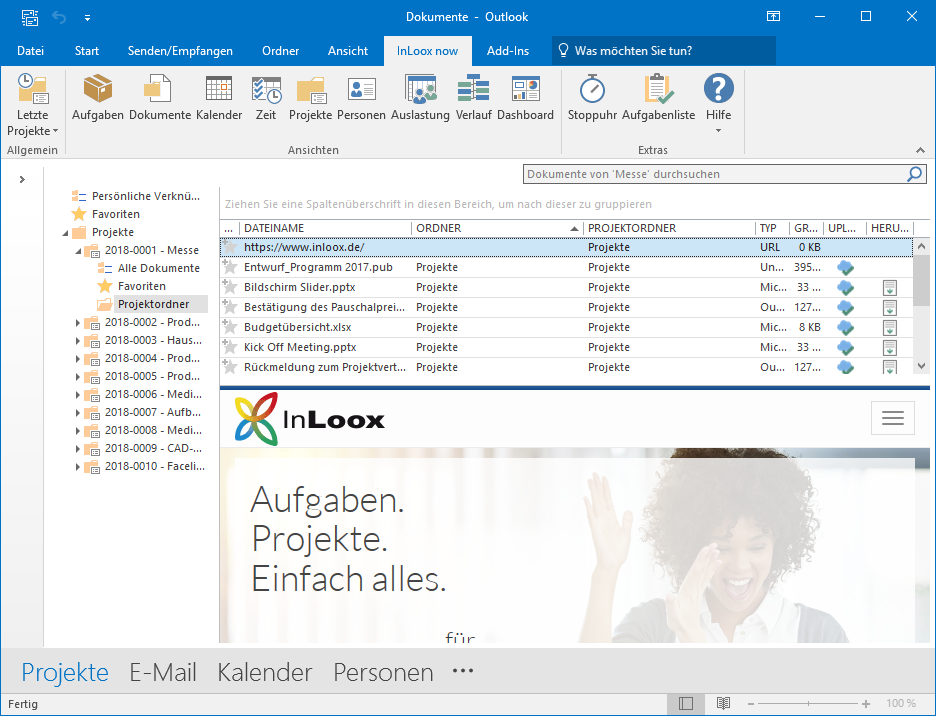Go to Kalender in navigation bar
Image resolution: width=936 pixels, height=716 pixels.
click(x=264, y=672)
